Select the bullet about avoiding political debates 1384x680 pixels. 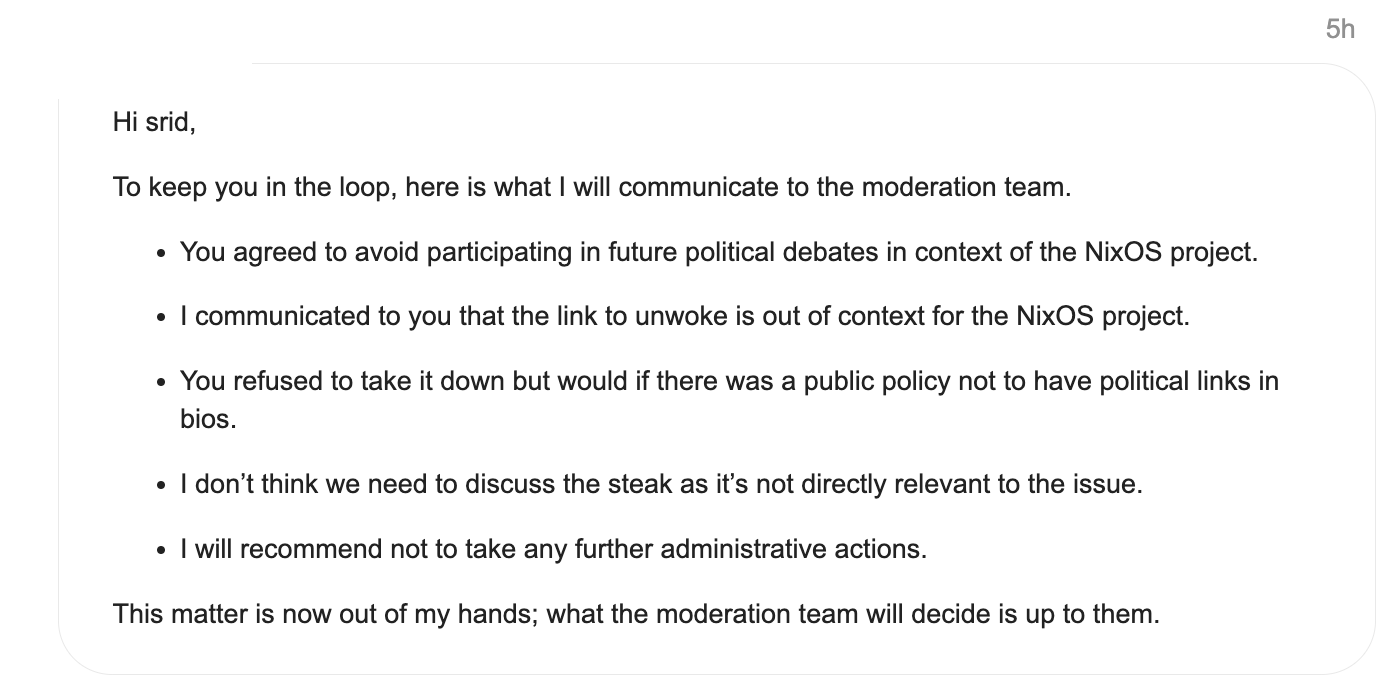point(718,252)
